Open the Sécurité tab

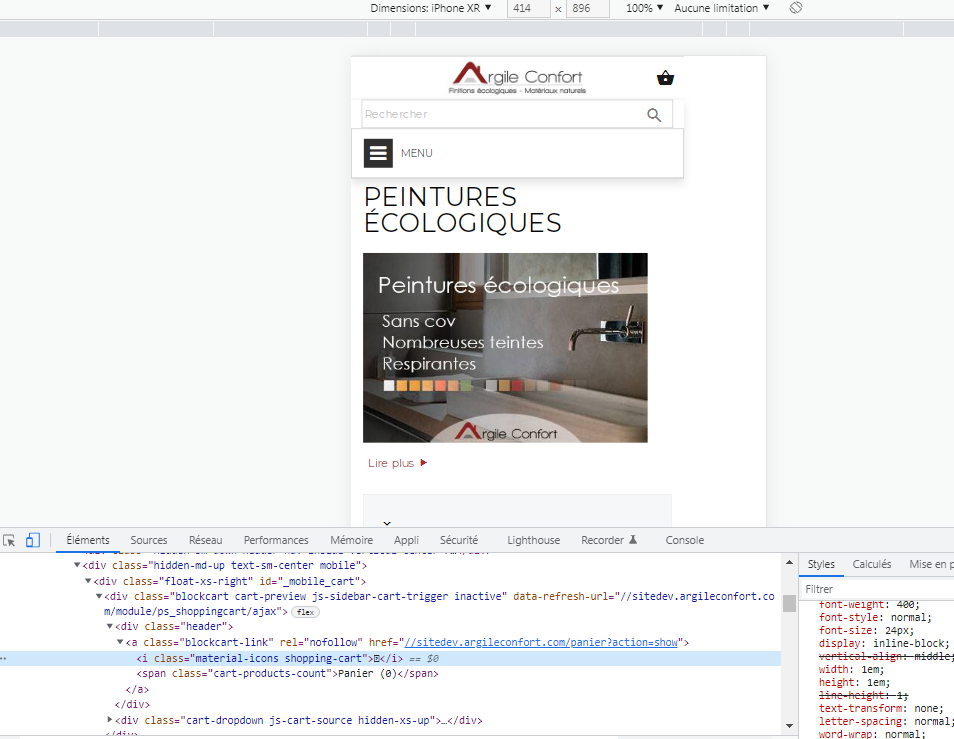(x=459, y=540)
